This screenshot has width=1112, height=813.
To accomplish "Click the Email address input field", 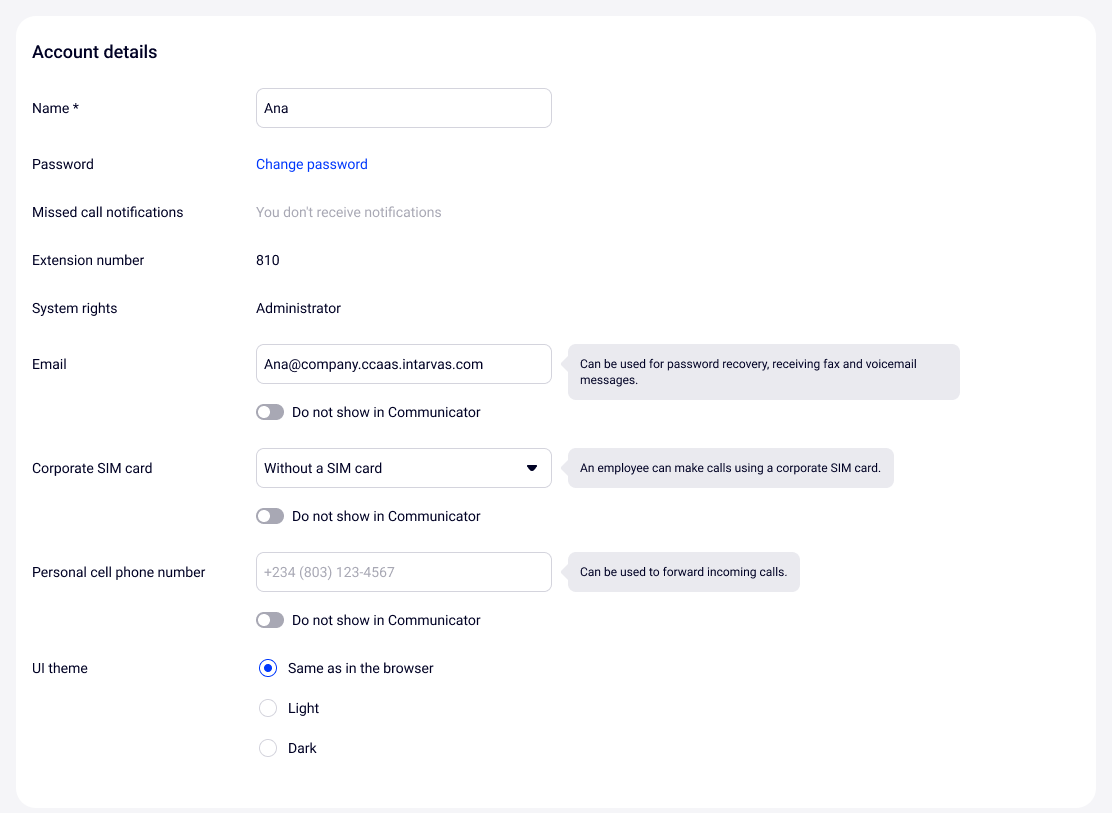I will (x=403, y=364).
